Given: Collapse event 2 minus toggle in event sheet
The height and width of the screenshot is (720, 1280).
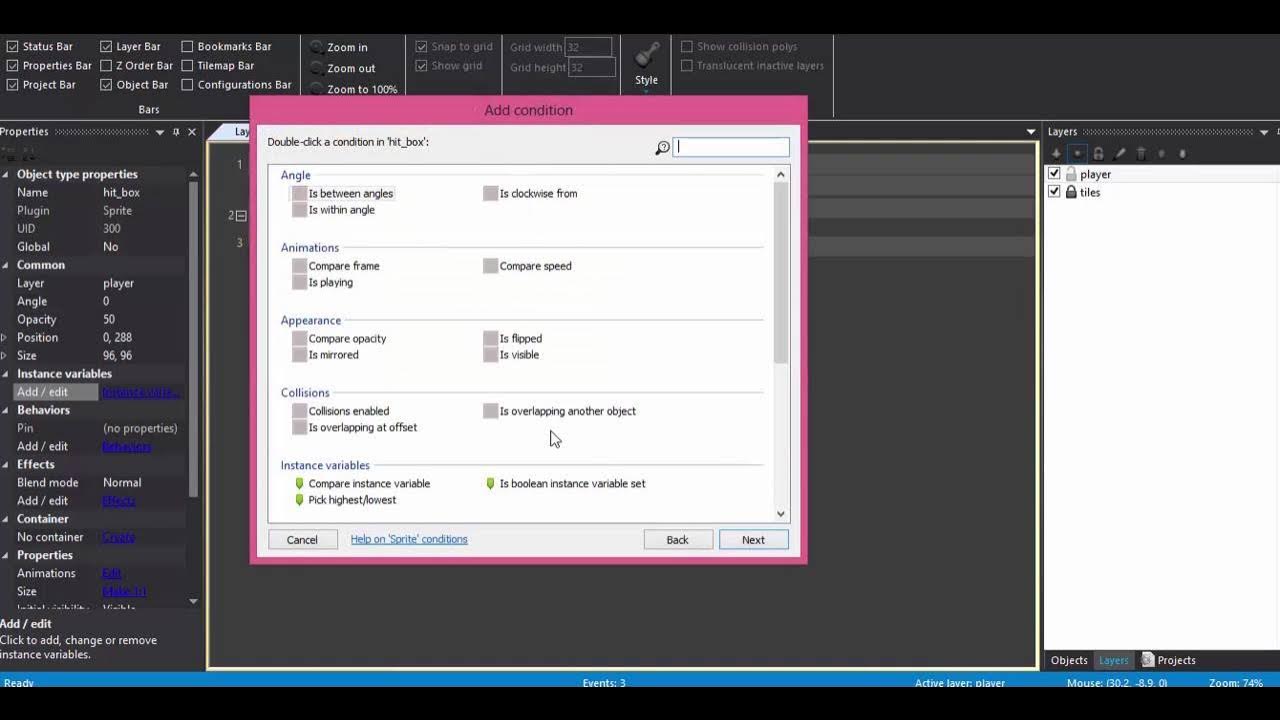Looking at the screenshot, I should tap(241, 215).
